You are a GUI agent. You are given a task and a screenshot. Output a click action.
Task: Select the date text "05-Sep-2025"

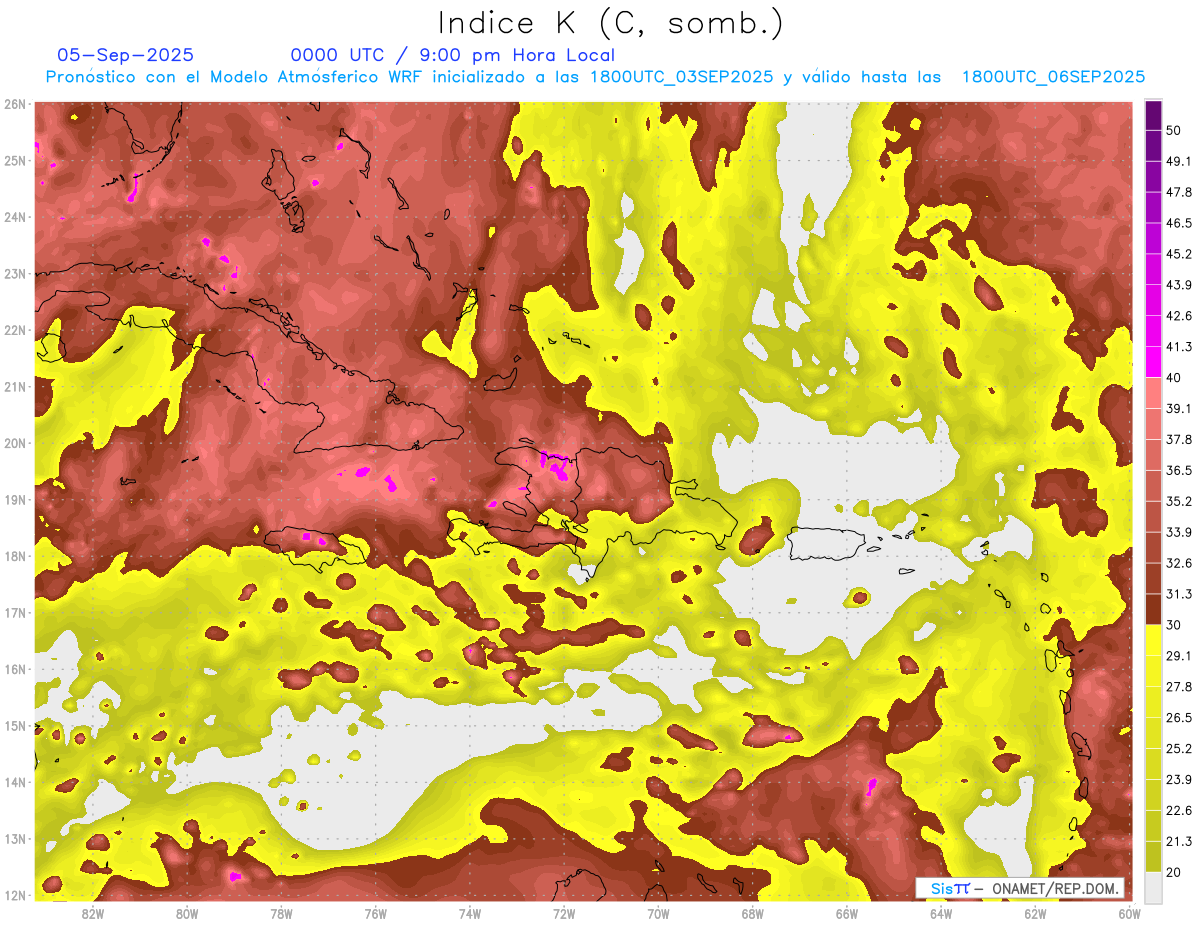coord(126,55)
